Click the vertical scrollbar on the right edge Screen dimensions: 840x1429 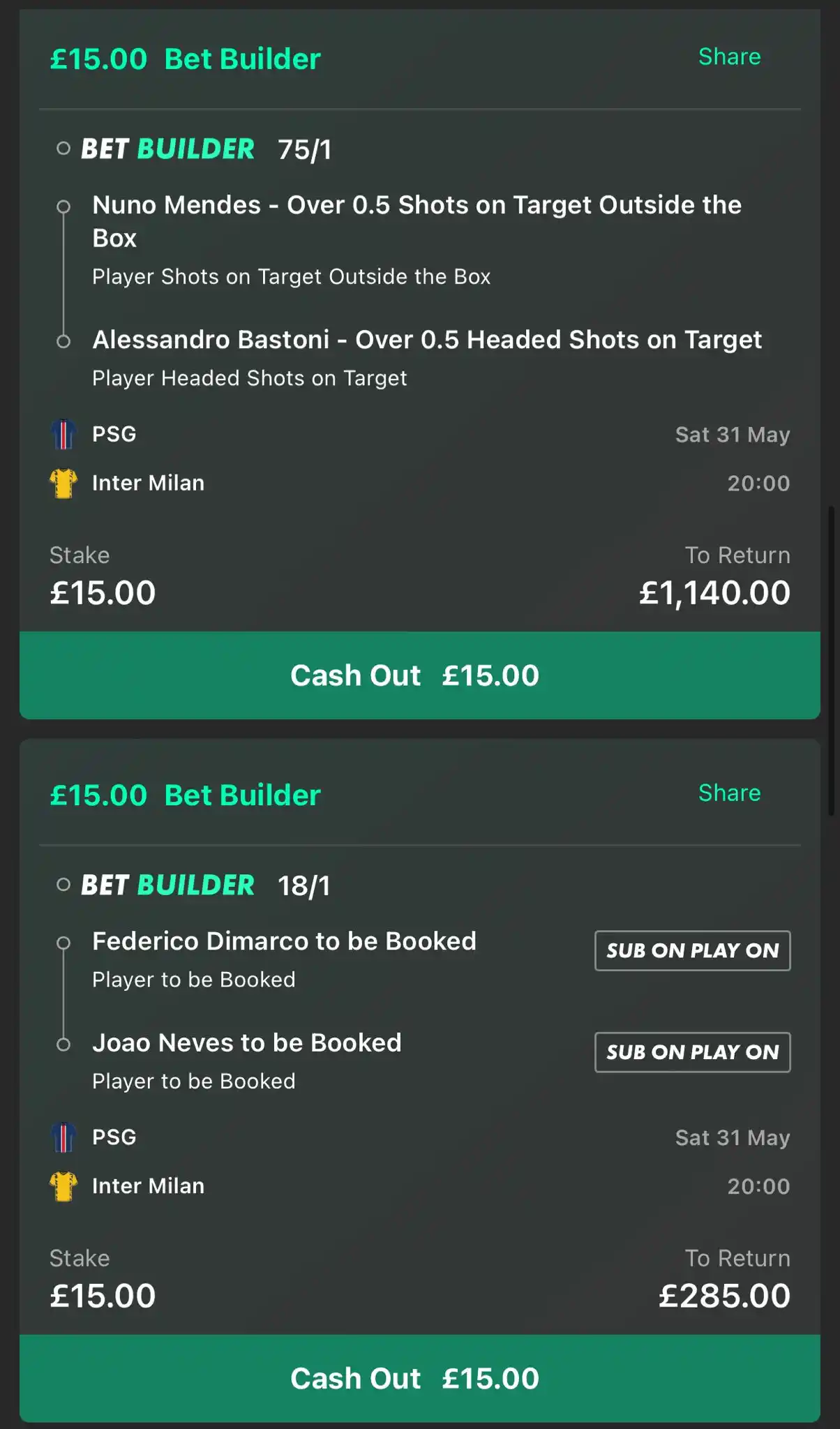pos(831,661)
